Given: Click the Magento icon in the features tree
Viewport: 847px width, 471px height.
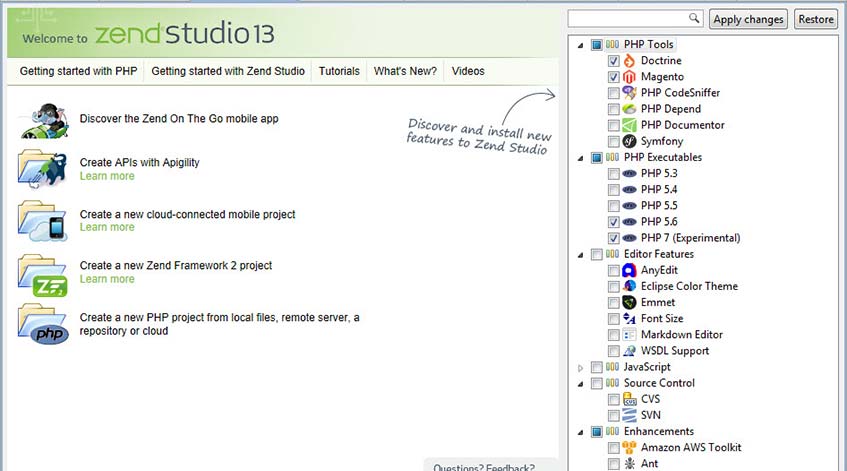Looking at the screenshot, I should [629, 77].
